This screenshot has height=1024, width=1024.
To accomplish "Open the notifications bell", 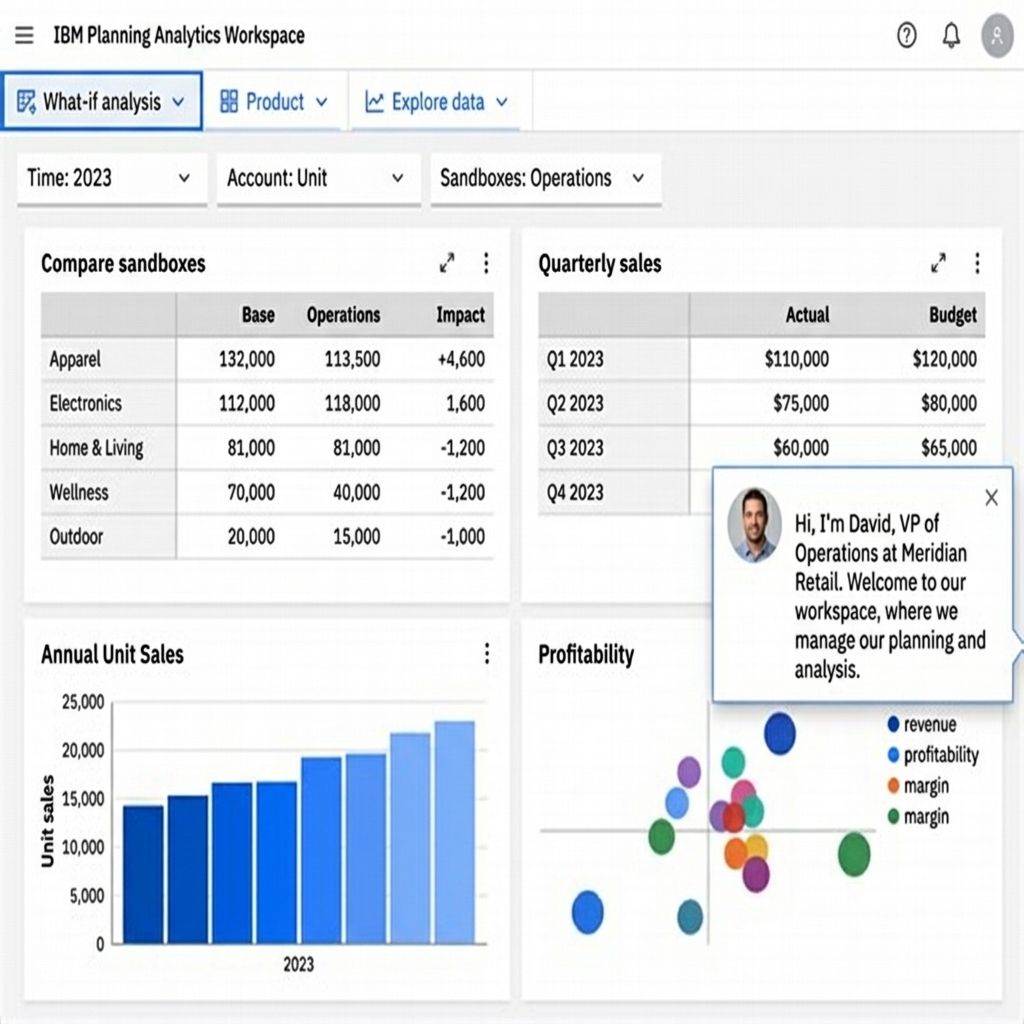I will click(x=951, y=36).
